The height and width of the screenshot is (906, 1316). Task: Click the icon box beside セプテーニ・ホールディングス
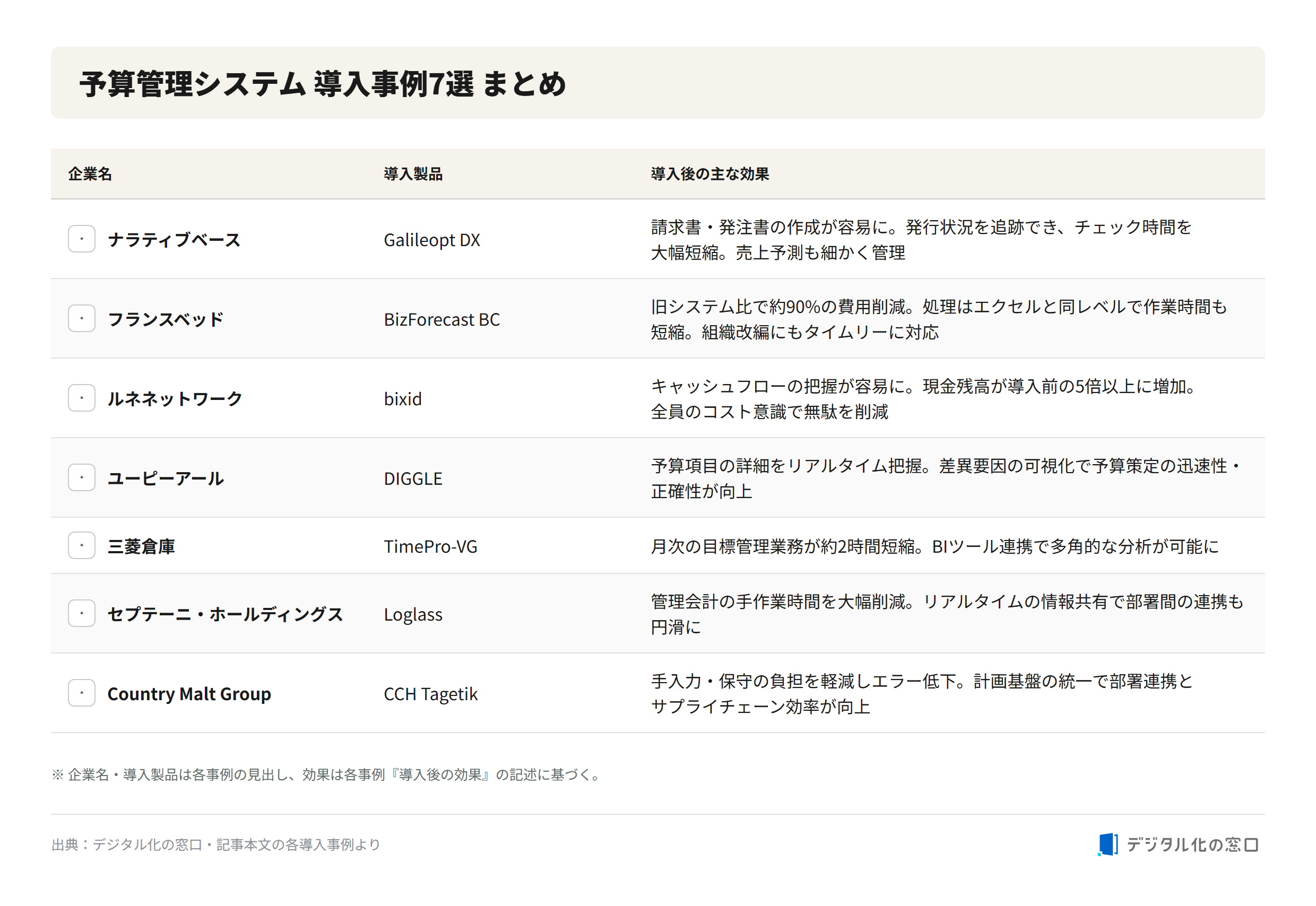[82, 614]
